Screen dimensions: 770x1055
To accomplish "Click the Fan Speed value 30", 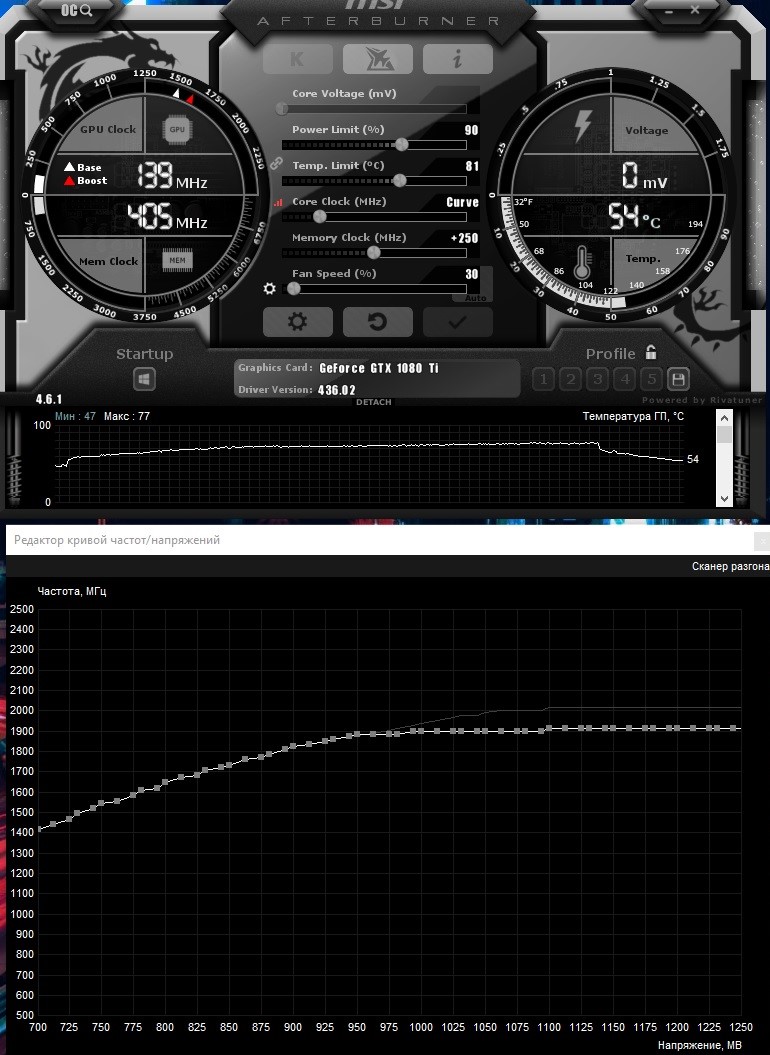I will (x=471, y=275).
